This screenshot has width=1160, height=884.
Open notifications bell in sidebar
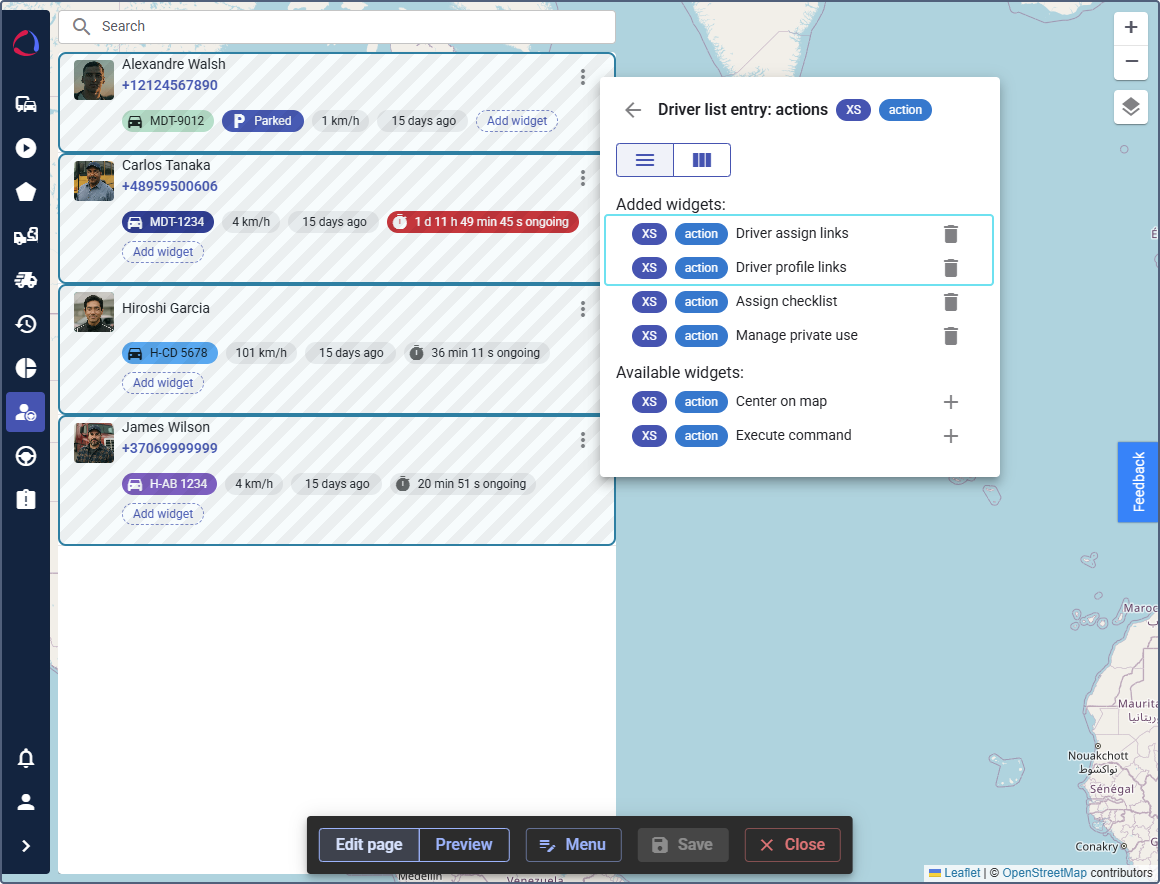tap(26, 758)
